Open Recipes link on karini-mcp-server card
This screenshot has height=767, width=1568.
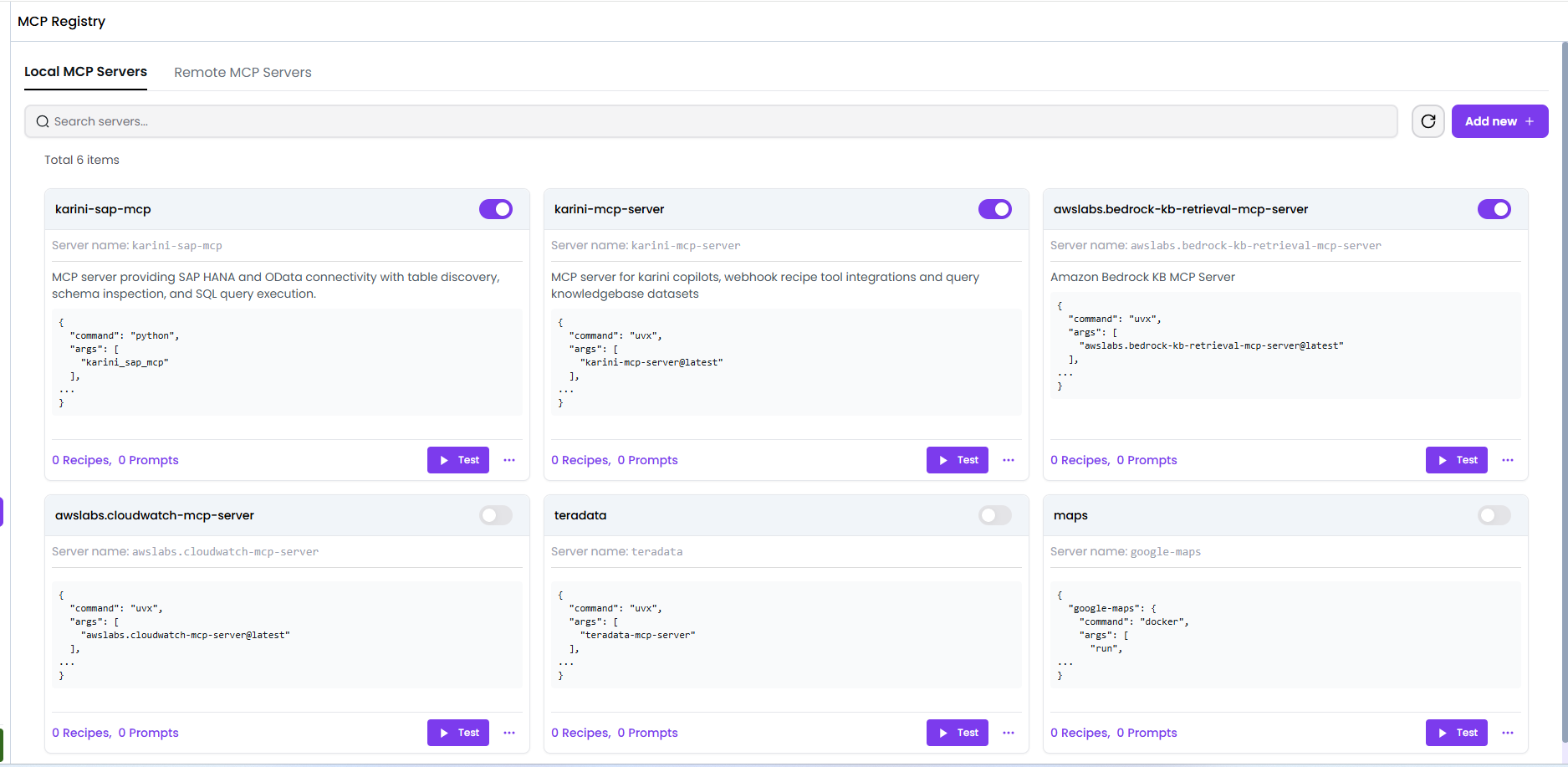click(x=580, y=459)
